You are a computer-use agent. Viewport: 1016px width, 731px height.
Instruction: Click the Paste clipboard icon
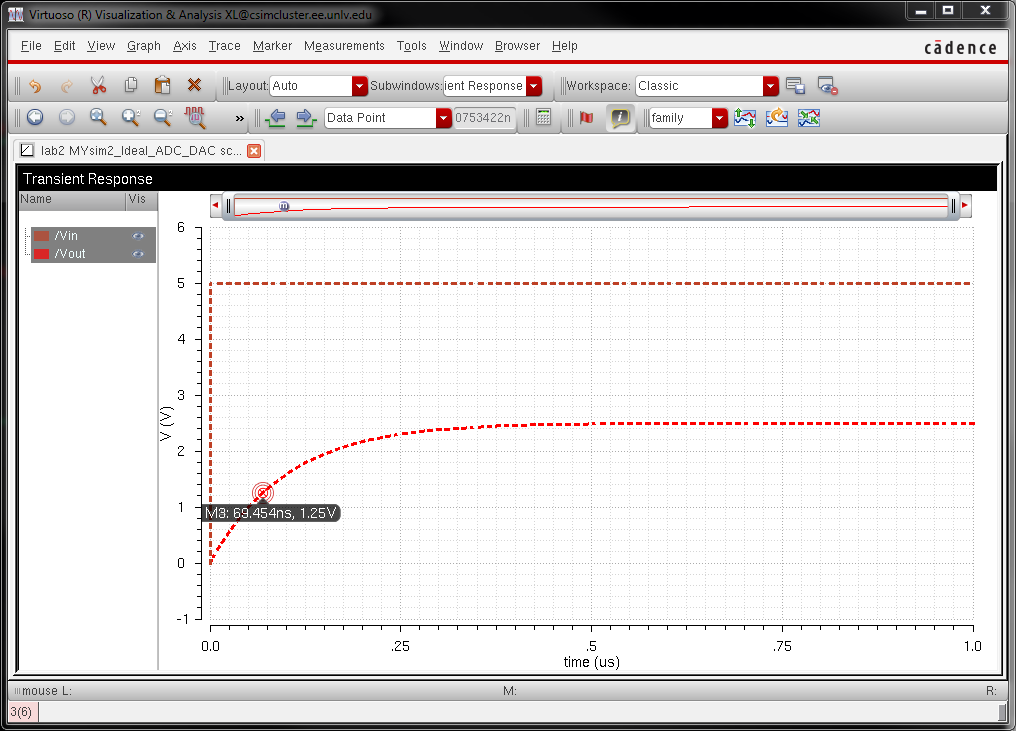(162, 86)
